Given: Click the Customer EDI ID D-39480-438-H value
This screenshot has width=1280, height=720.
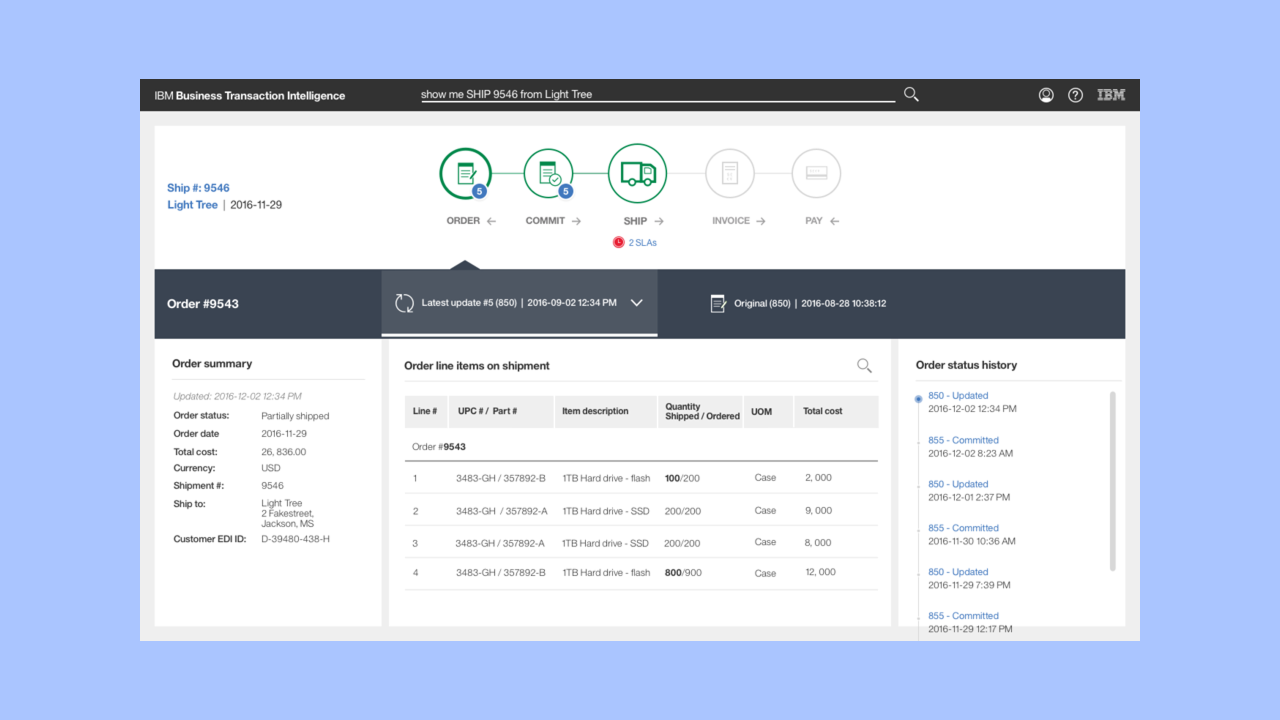Looking at the screenshot, I should click(x=295, y=540).
